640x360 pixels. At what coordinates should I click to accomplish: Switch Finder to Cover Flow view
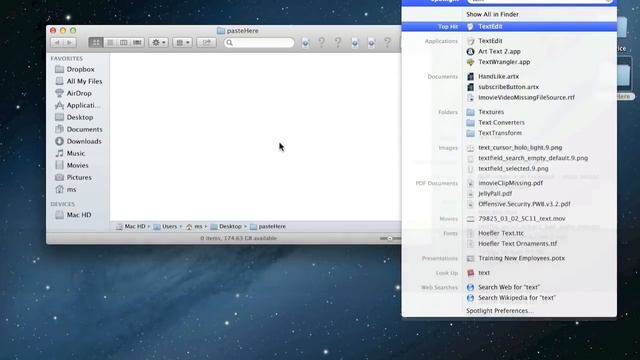click(137, 42)
